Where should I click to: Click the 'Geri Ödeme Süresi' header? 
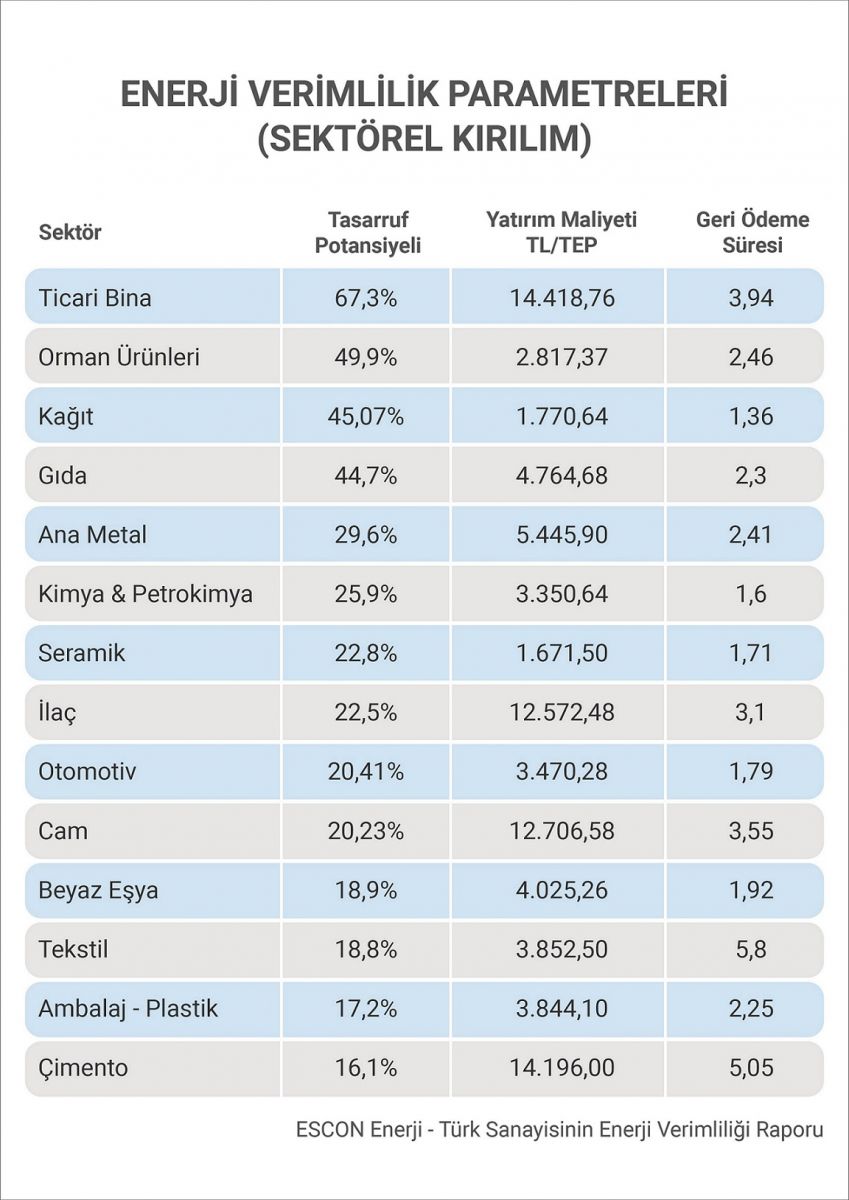pos(752,233)
